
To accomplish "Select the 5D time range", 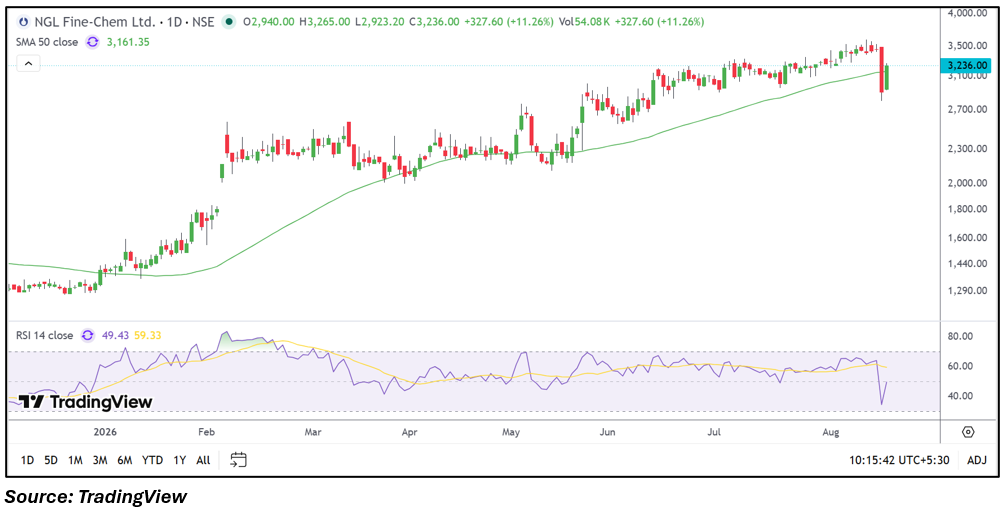I will (51, 460).
